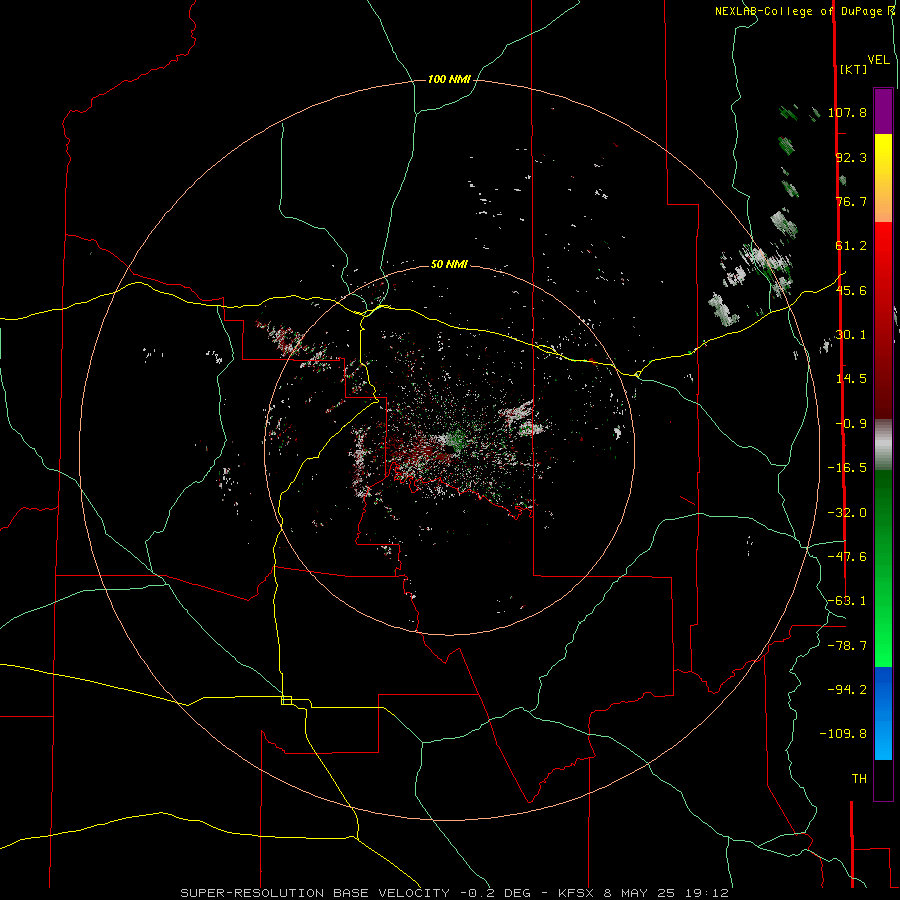Click the 45.6 legend value
Viewport: 900px width, 900px height.
851,290
